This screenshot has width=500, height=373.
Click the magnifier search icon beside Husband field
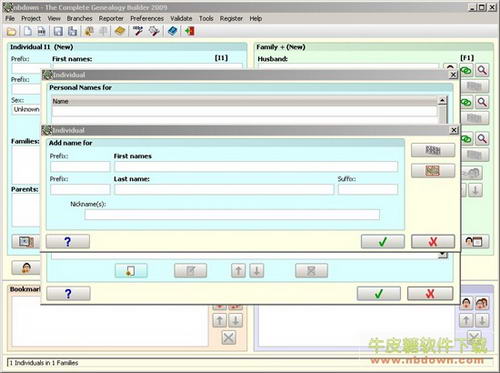[482, 70]
